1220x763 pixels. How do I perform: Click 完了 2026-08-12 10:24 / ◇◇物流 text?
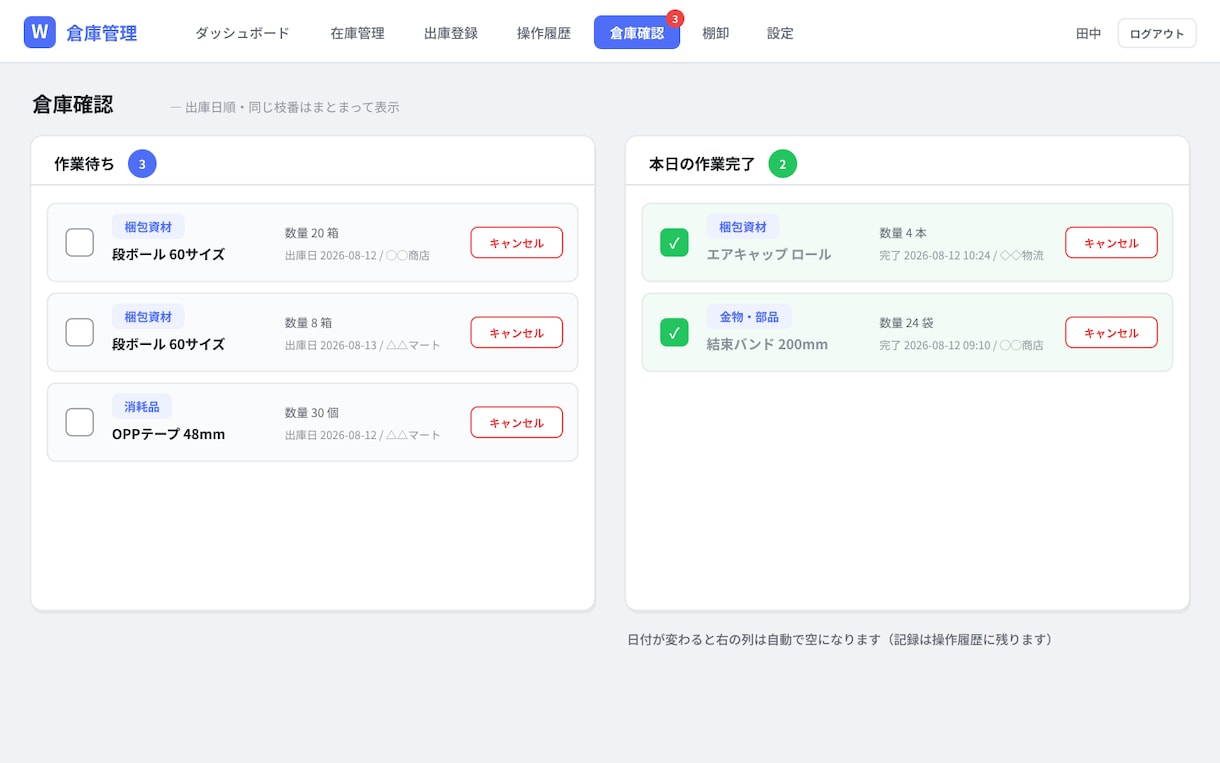coord(961,255)
